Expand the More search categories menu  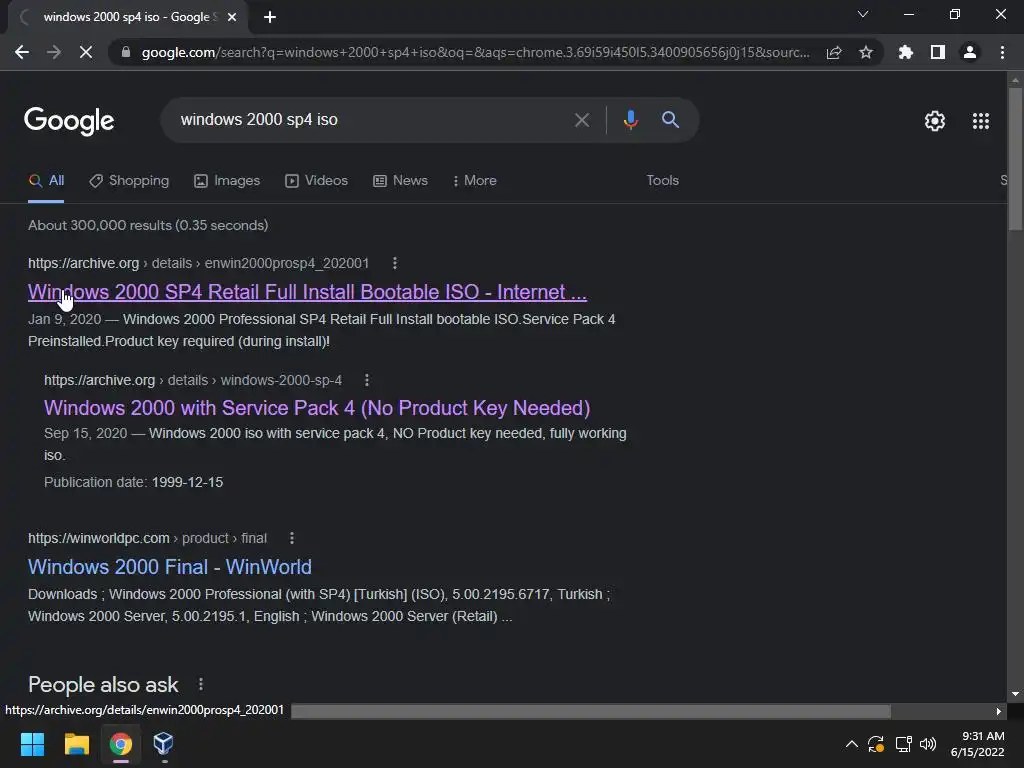474,181
